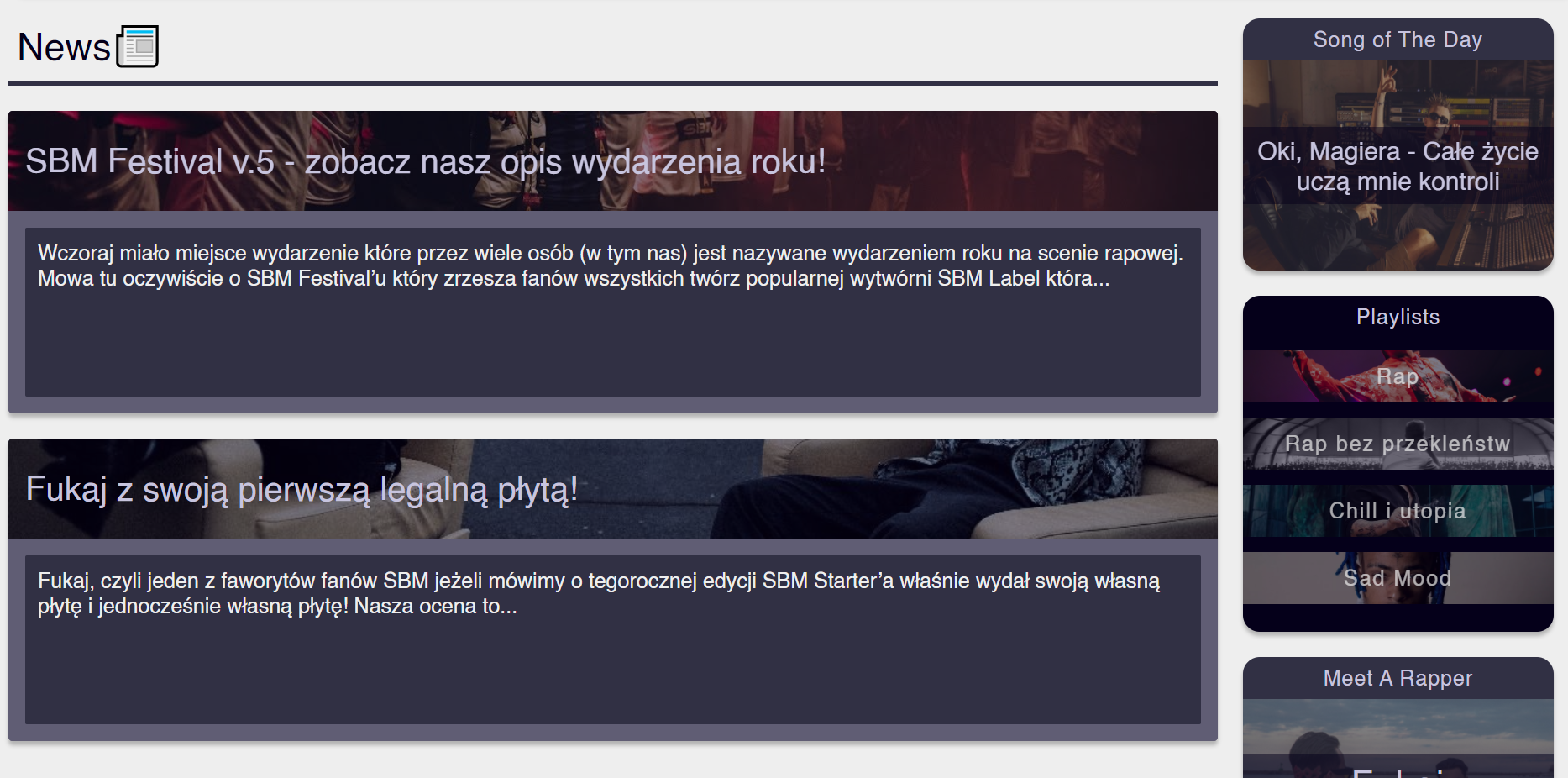Choose the Chill i utopia playlist

point(1398,511)
